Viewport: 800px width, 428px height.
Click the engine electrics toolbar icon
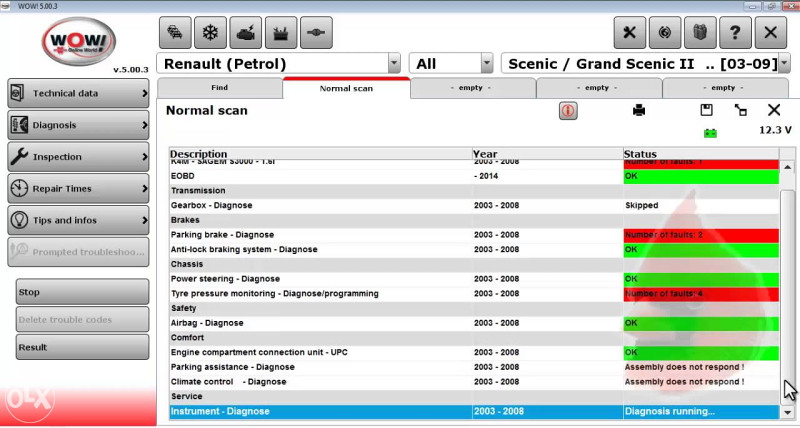coord(246,33)
